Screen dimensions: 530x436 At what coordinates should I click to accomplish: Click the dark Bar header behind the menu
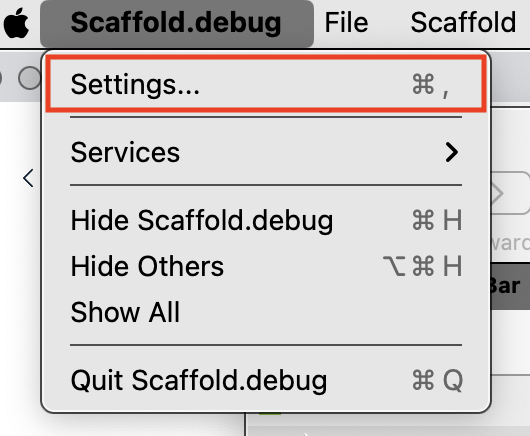point(510,286)
